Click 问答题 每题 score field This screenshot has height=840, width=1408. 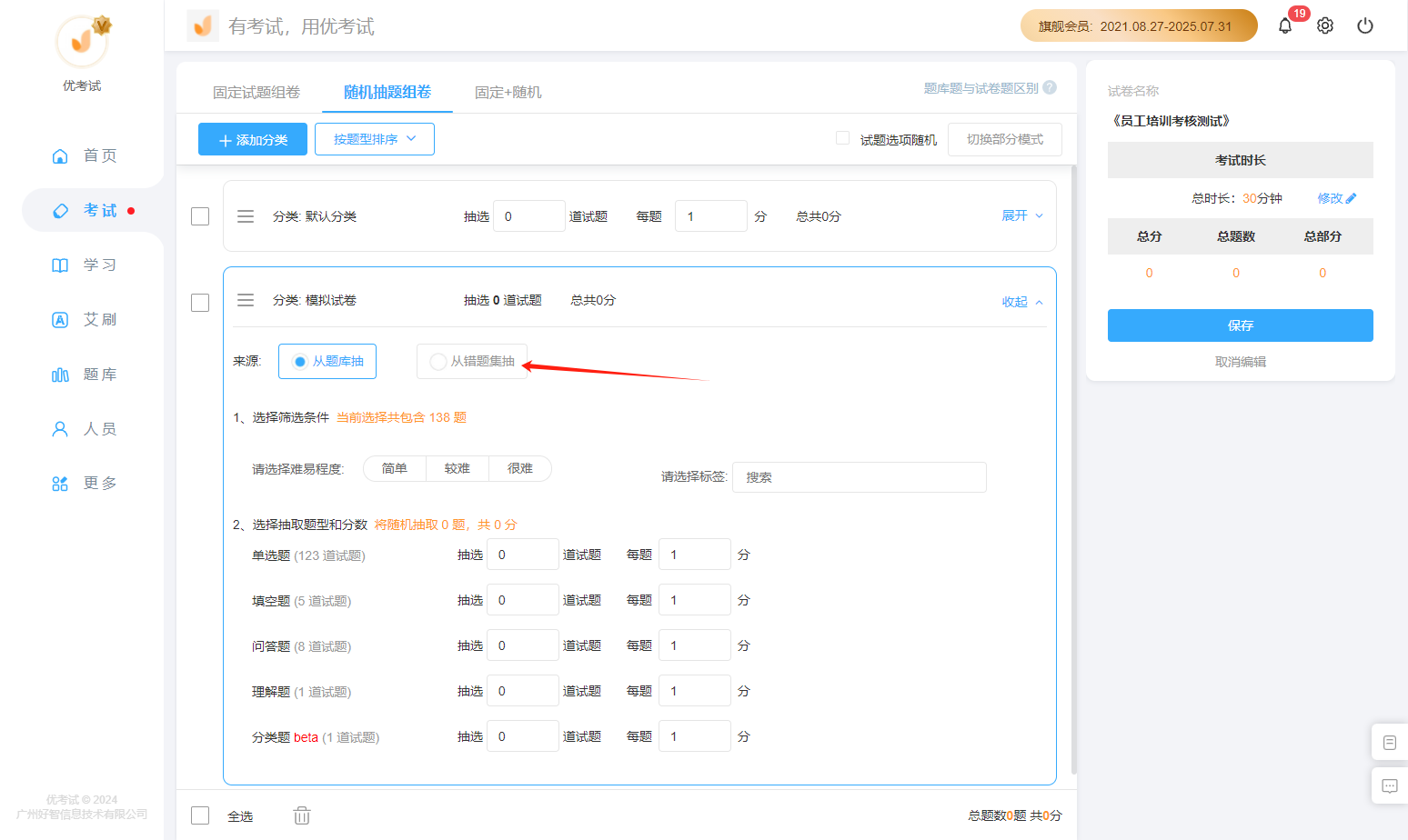[695, 645]
